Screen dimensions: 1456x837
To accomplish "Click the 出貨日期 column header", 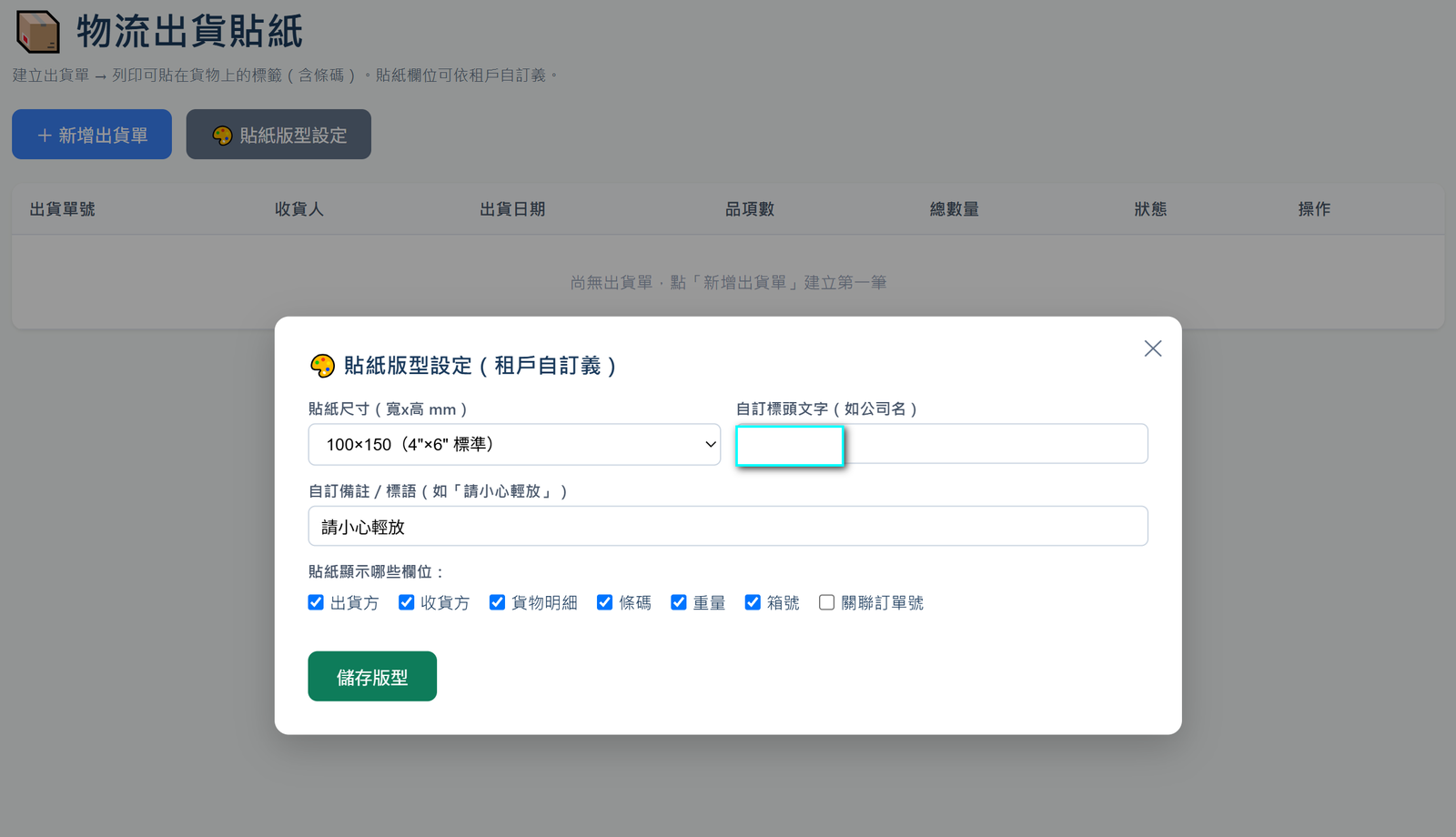I will pyautogui.click(x=512, y=209).
